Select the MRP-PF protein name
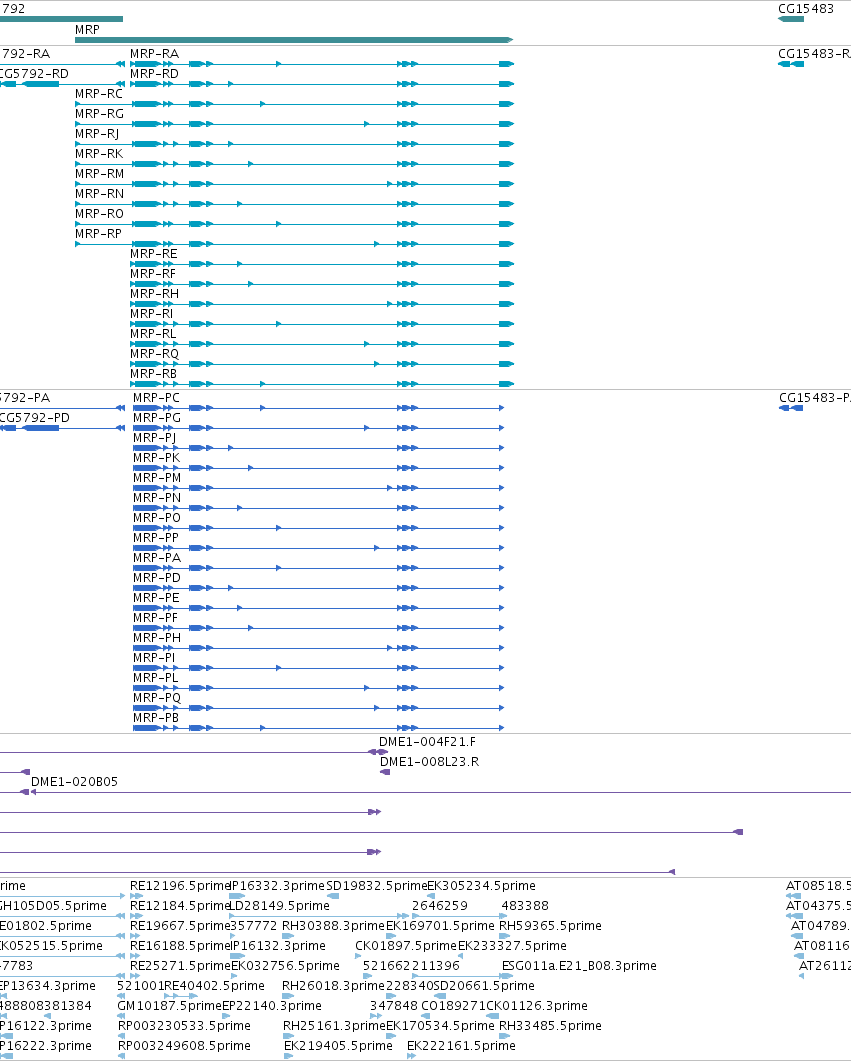The image size is (851, 1061). coord(156,618)
